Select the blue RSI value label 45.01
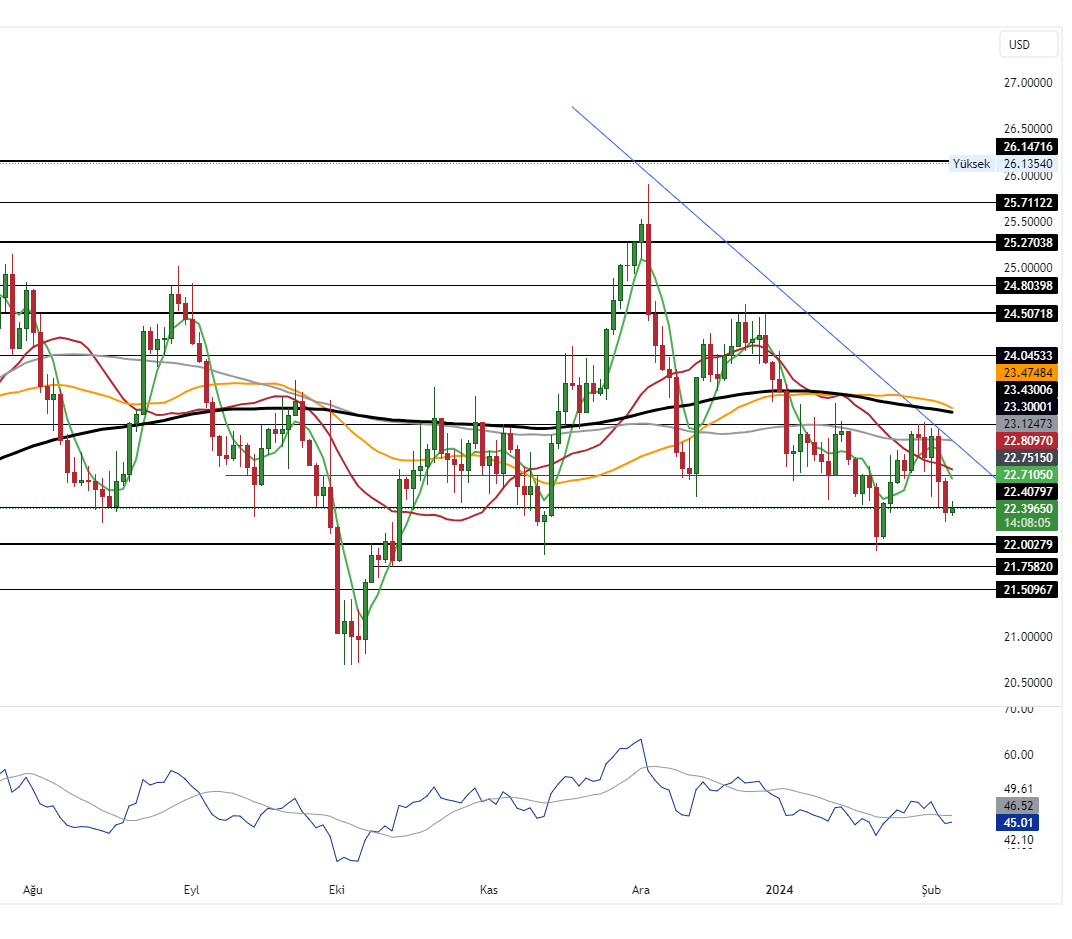 [x=1019, y=823]
